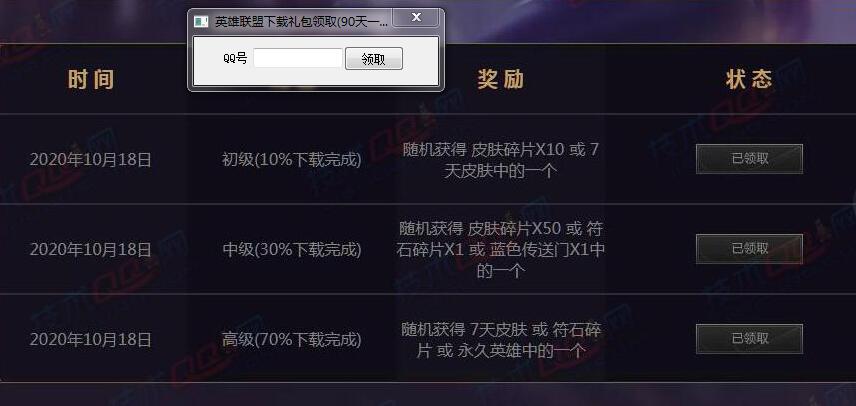Click the 奖励 column header
The height and width of the screenshot is (406, 856).
click(x=501, y=79)
